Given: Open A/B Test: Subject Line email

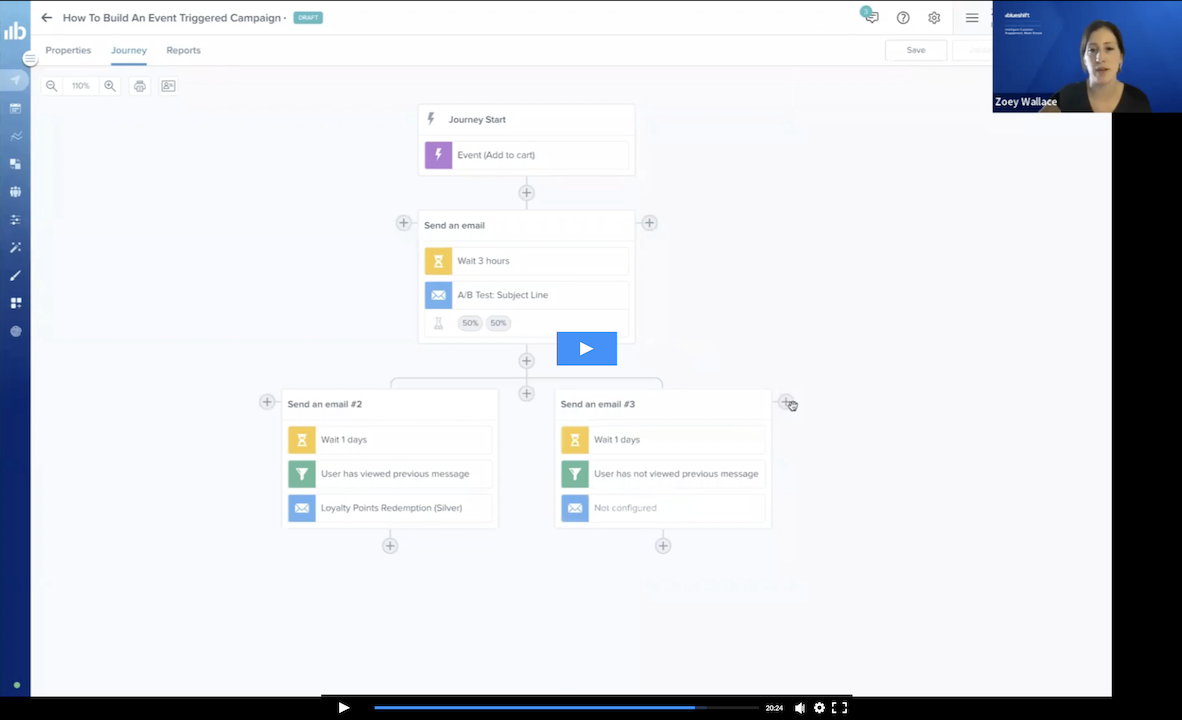Looking at the screenshot, I should (526, 295).
